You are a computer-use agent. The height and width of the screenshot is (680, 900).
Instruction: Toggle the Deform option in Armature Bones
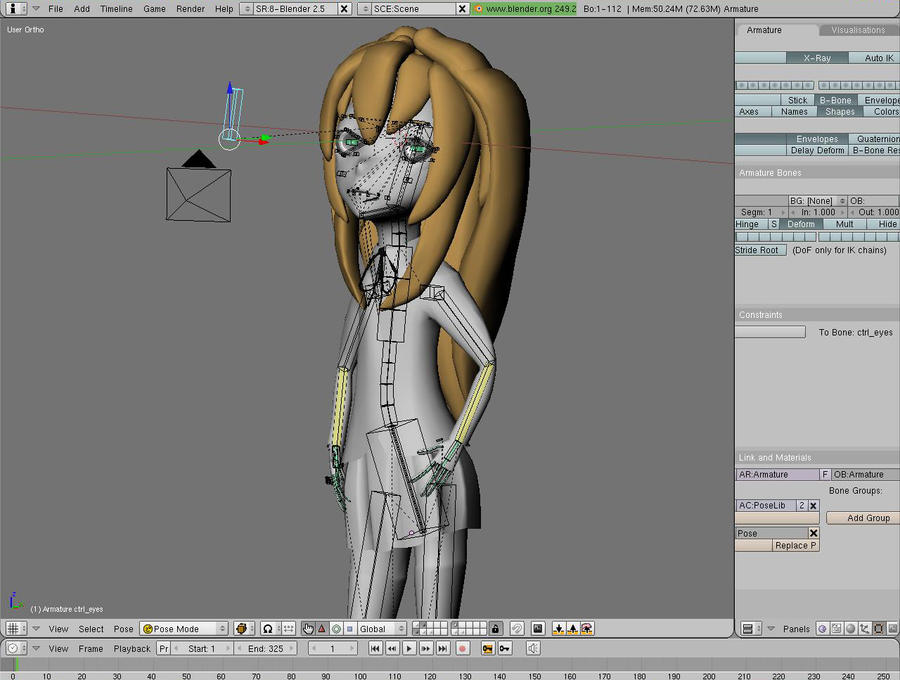click(802, 224)
